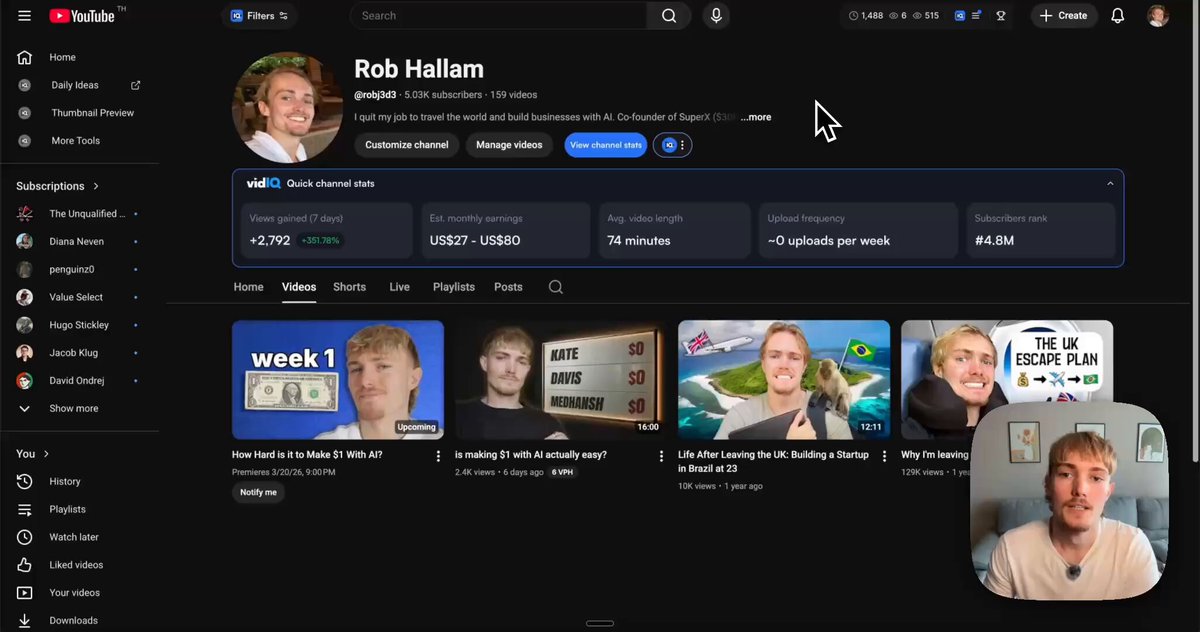
Task: Click Customize channel button
Action: pos(407,145)
